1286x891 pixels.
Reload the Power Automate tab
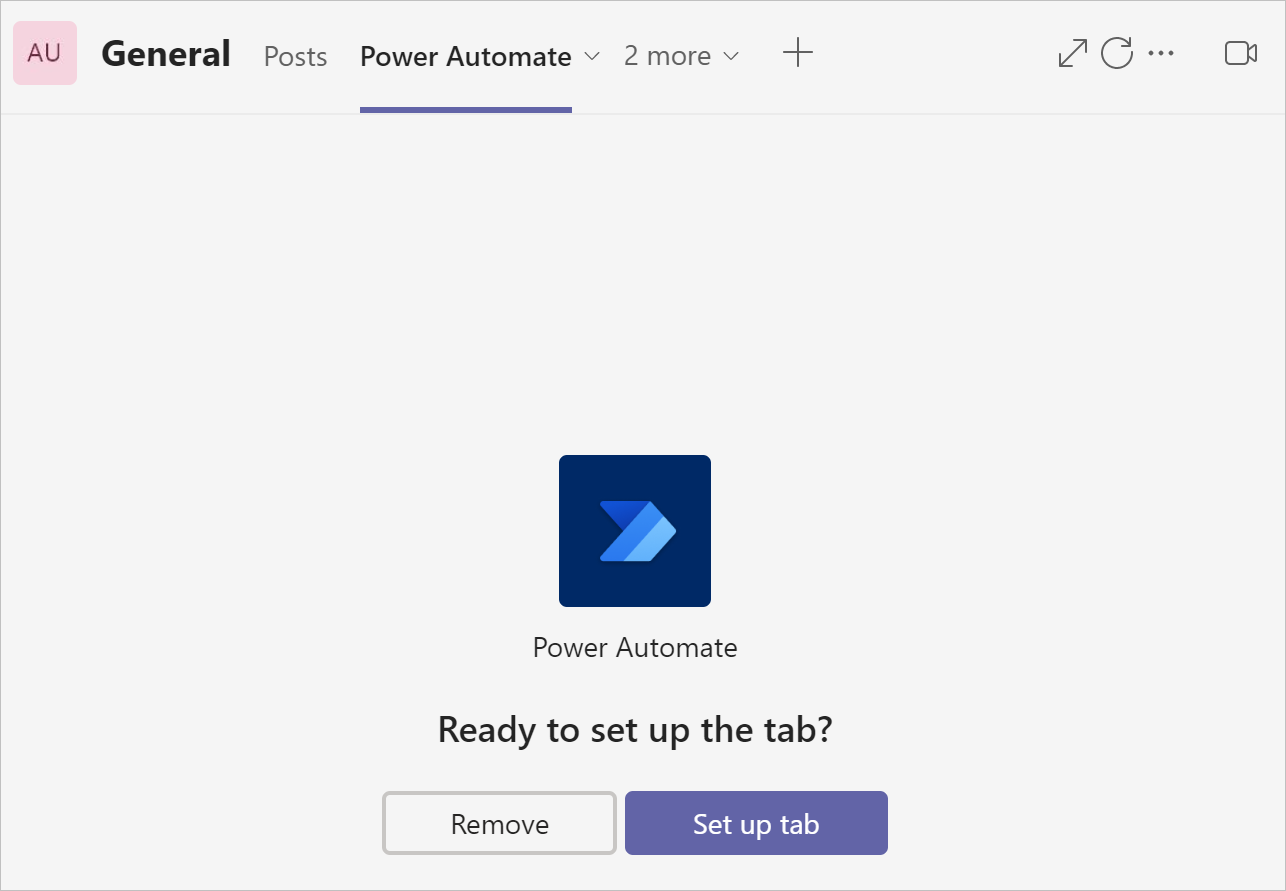tap(1117, 53)
